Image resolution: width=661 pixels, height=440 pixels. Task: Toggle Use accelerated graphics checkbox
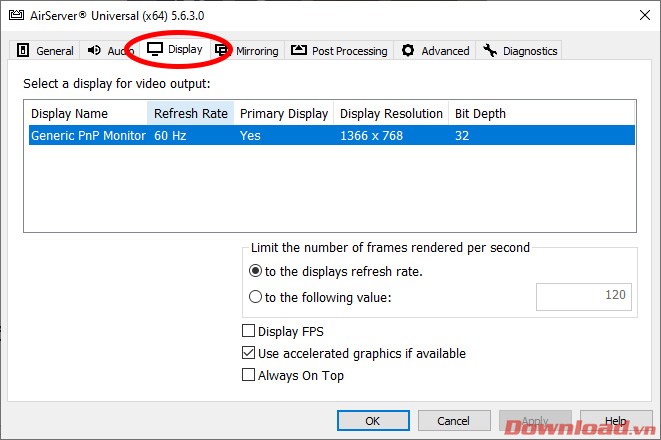[248, 353]
